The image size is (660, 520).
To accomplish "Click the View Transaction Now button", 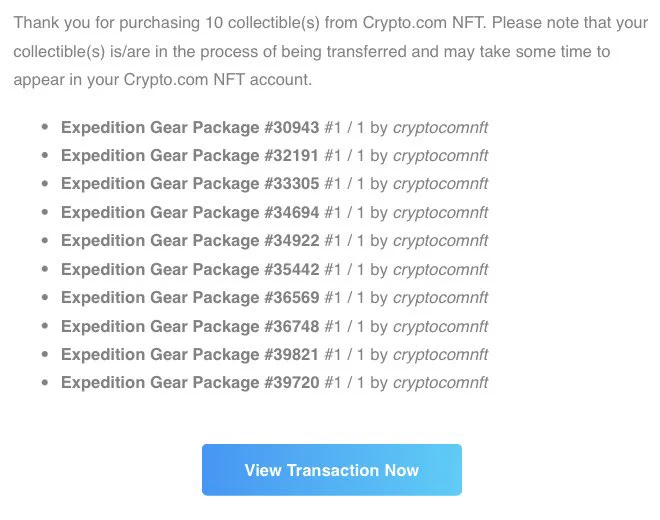I will [332, 469].
